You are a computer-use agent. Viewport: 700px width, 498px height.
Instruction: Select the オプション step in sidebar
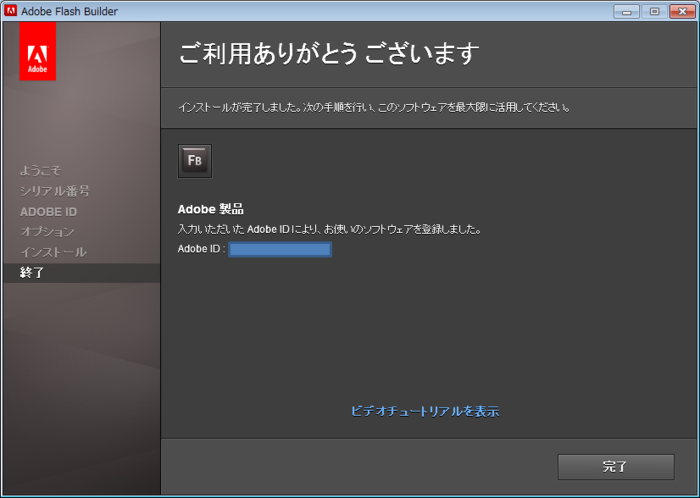click(47, 232)
